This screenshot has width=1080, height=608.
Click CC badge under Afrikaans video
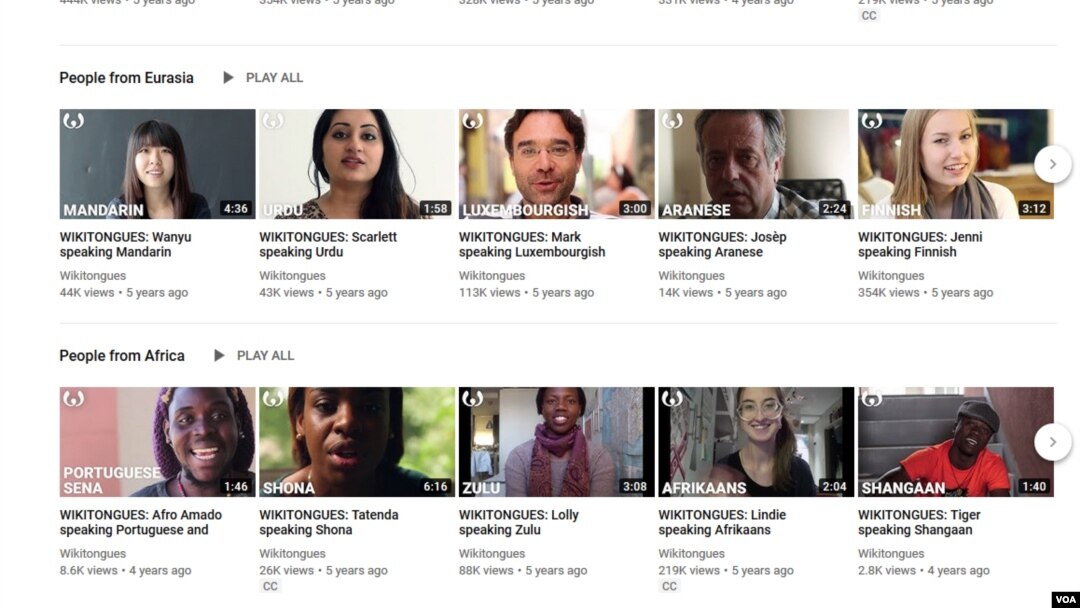tap(669, 586)
